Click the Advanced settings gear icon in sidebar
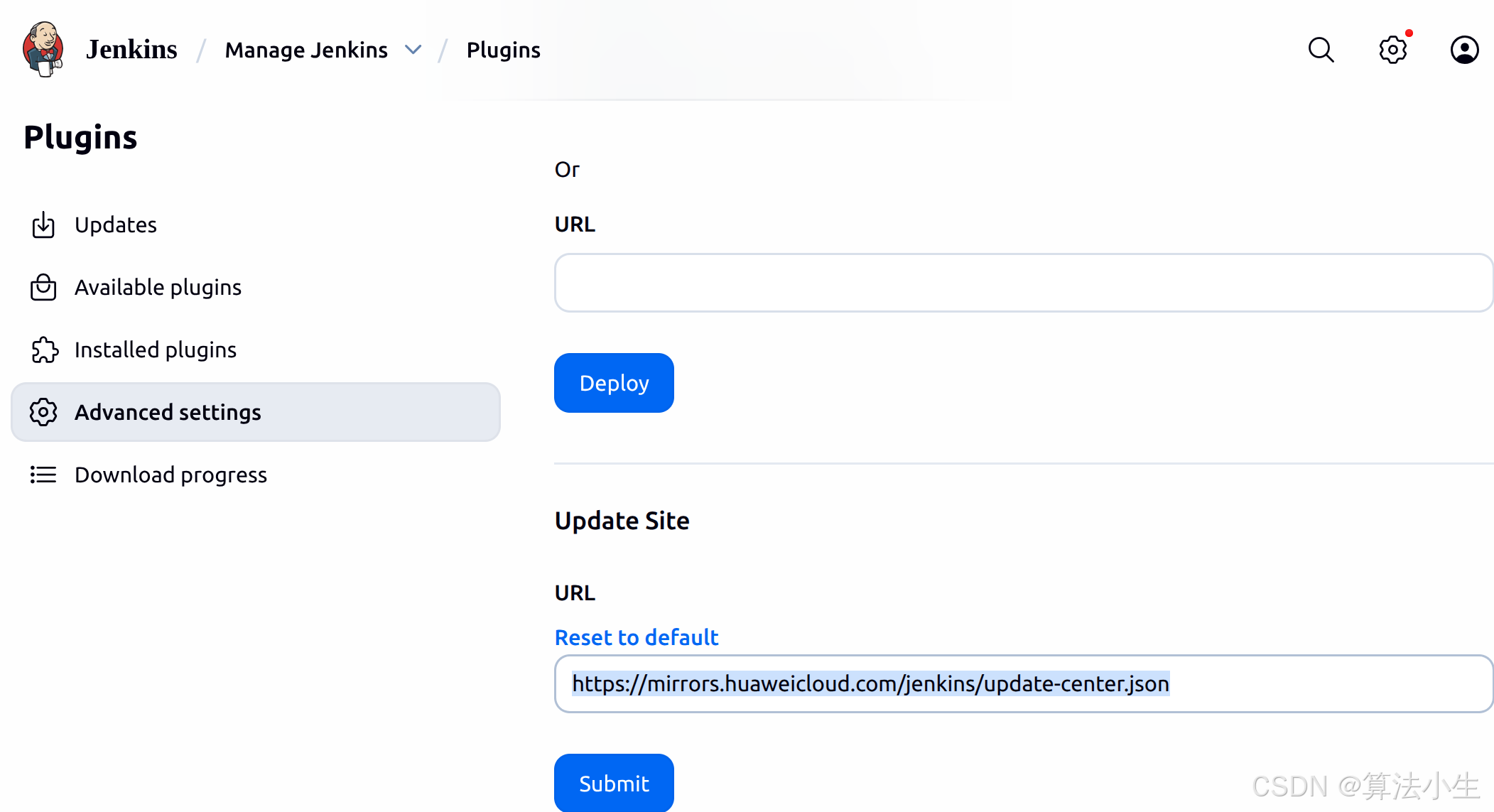This screenshot has width=1494, height=812. click(43, 412)
